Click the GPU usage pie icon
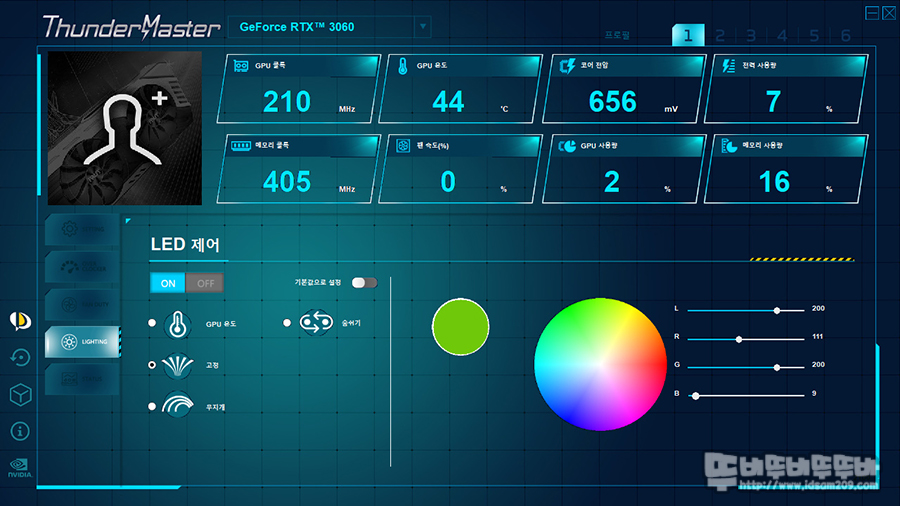Image resolution: width=900 pixels, height=506 pixels. point(567,146)
